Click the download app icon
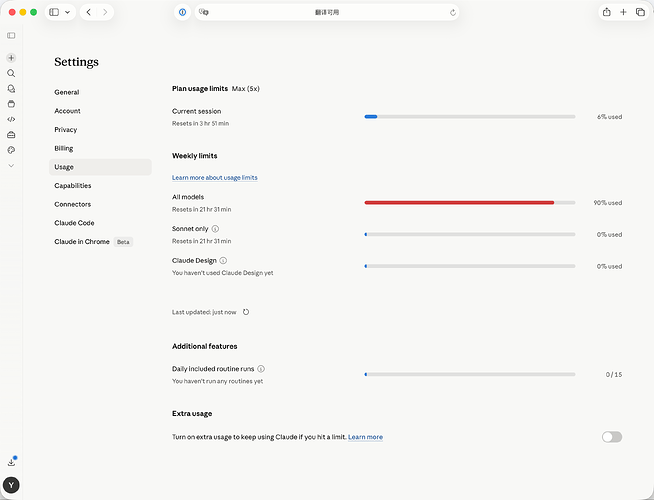 (12, 462)
